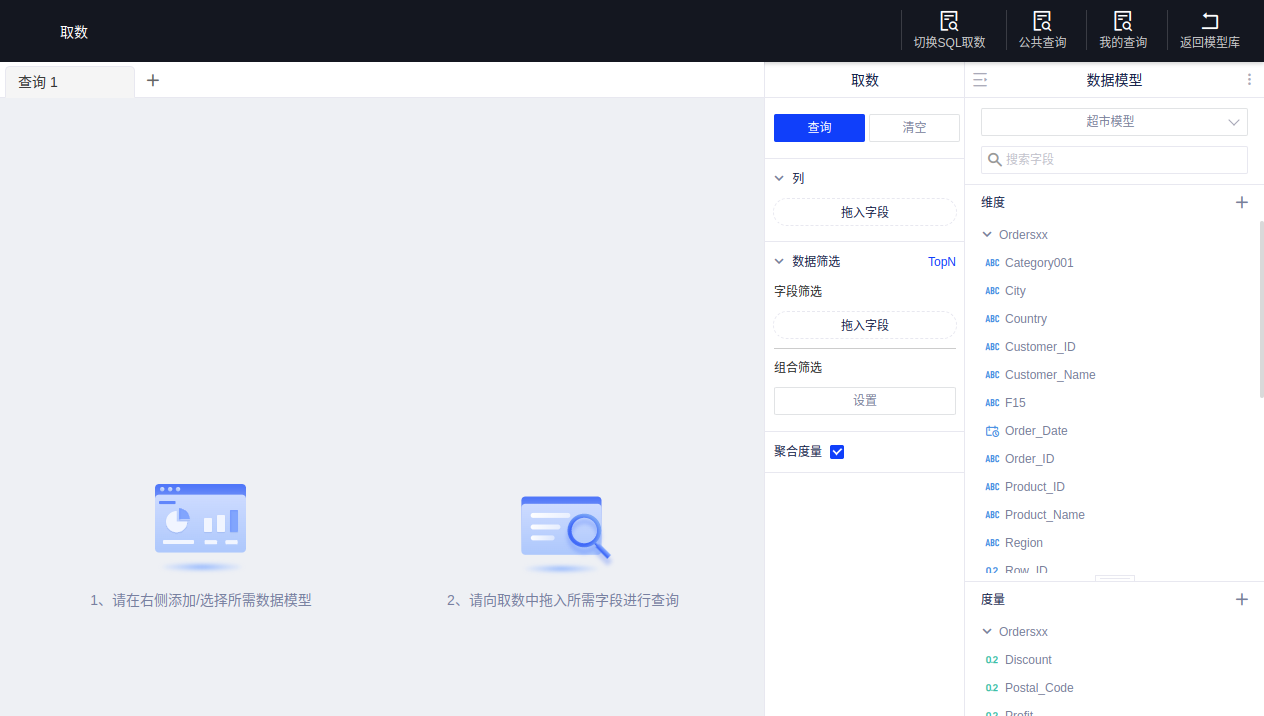Click 返回模型库 return icon

[1209, 21]
